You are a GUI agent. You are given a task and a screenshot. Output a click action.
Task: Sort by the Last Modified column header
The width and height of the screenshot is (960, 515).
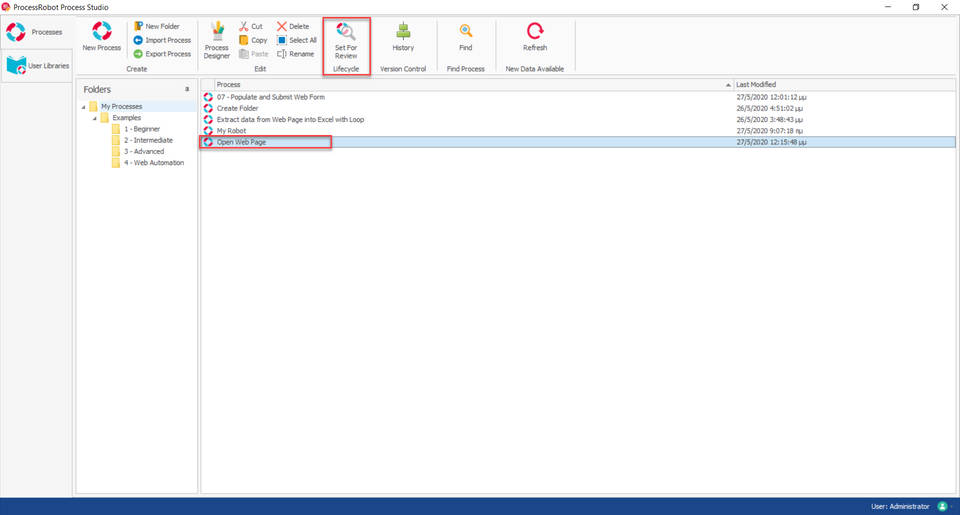click(x=844, y=85)
